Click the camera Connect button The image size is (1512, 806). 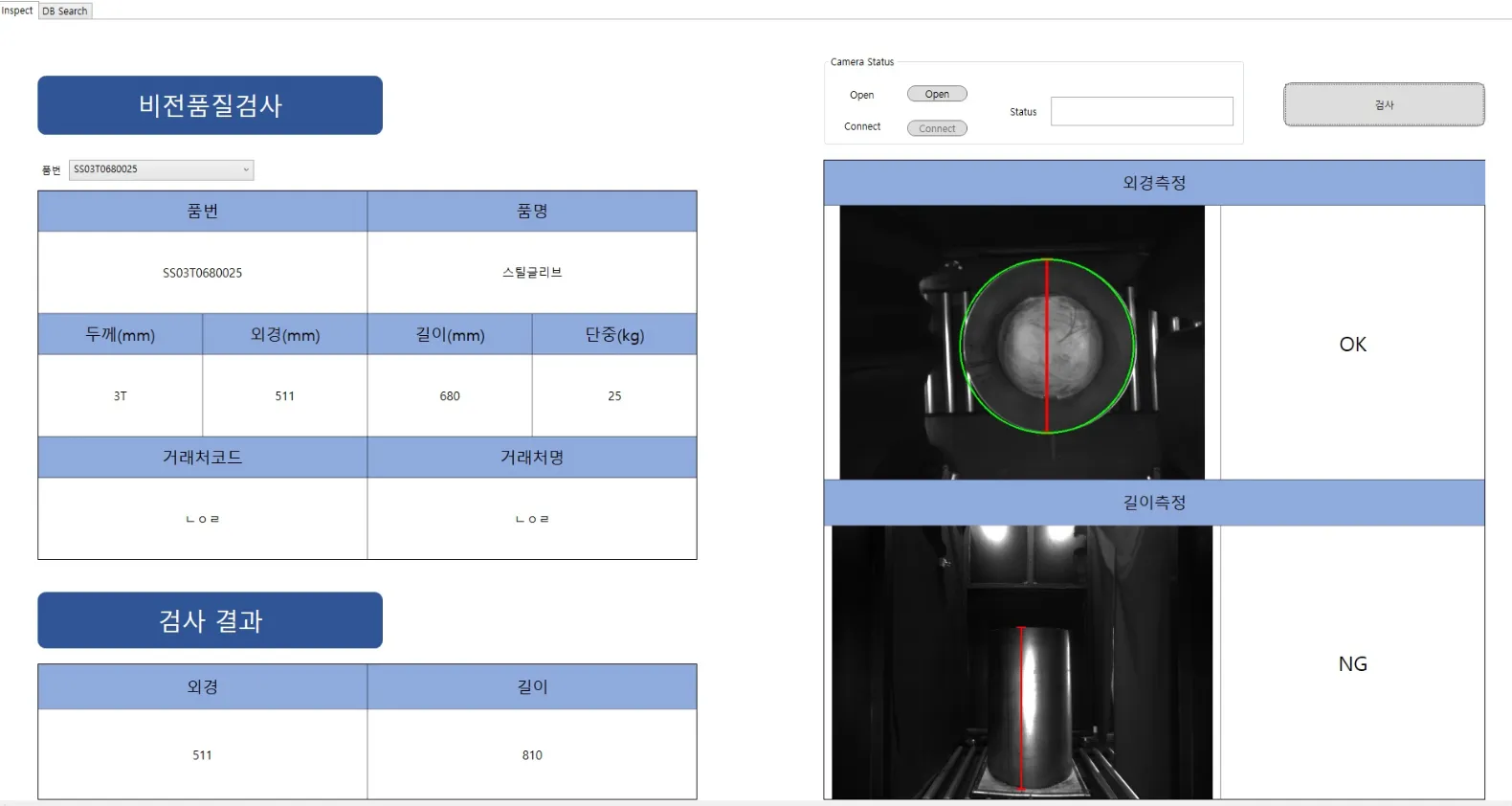coord(937,128)
